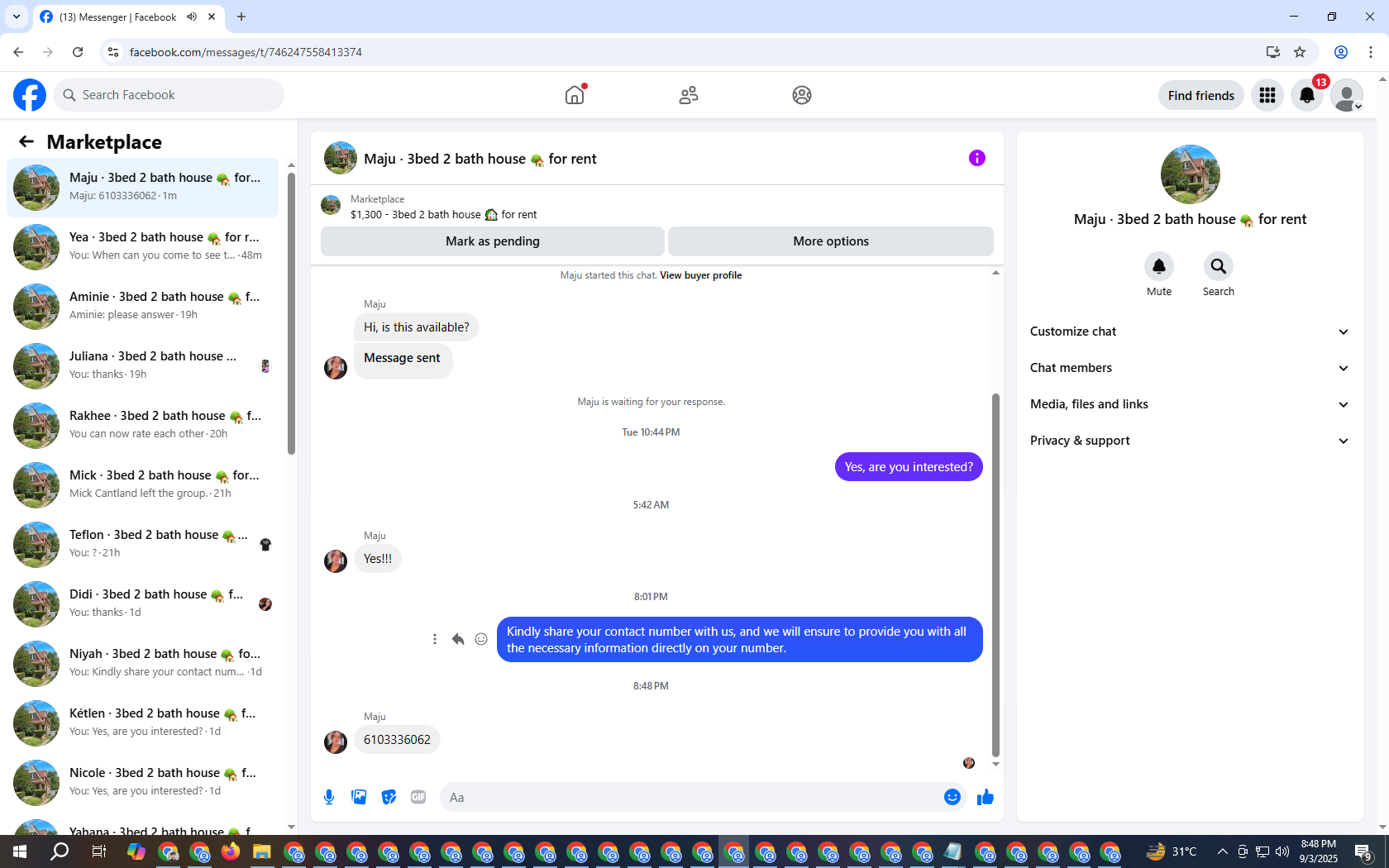Open the Friends icon in top navigation
The width and height of the screenshot is (1389, 868).
tap(689, 95)
